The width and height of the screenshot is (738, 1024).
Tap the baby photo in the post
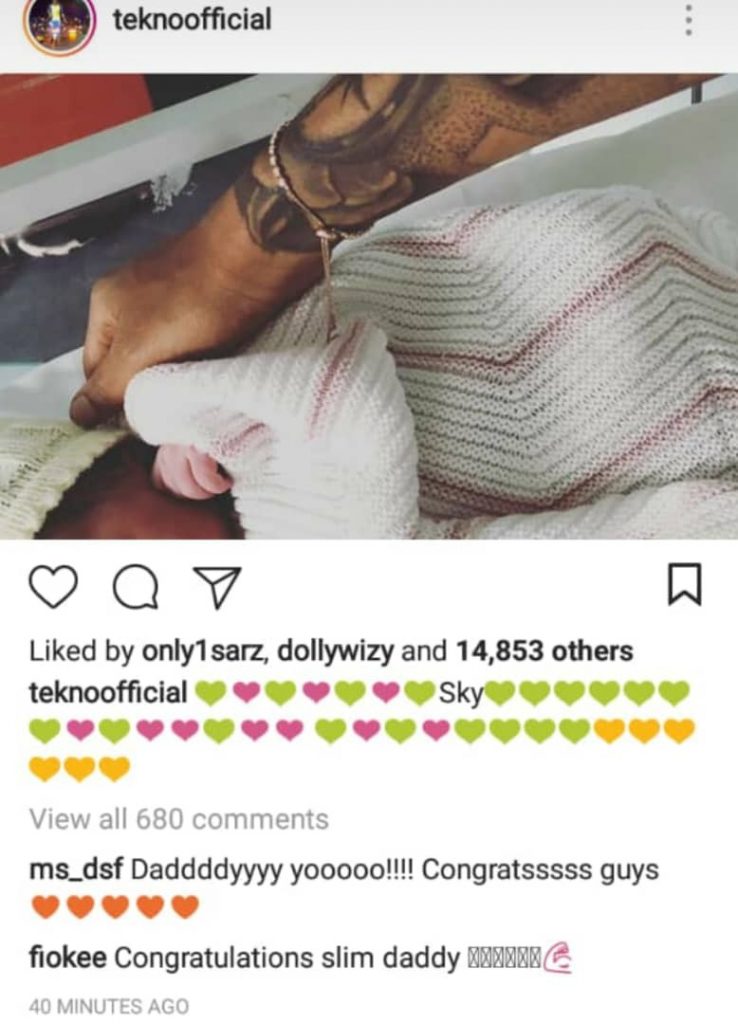tap(369, 306)
